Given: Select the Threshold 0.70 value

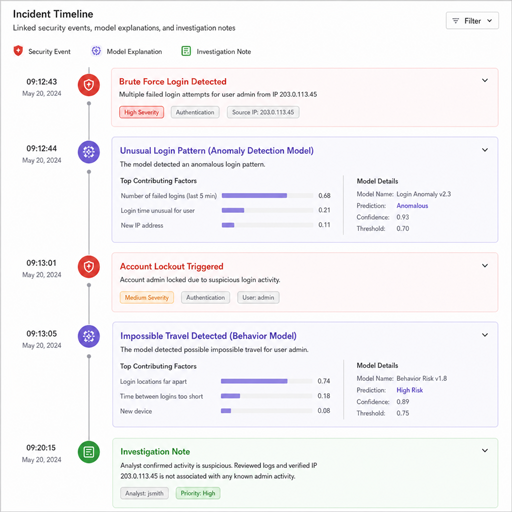Looking at the screenshot, I should click(x=403, y=228).
